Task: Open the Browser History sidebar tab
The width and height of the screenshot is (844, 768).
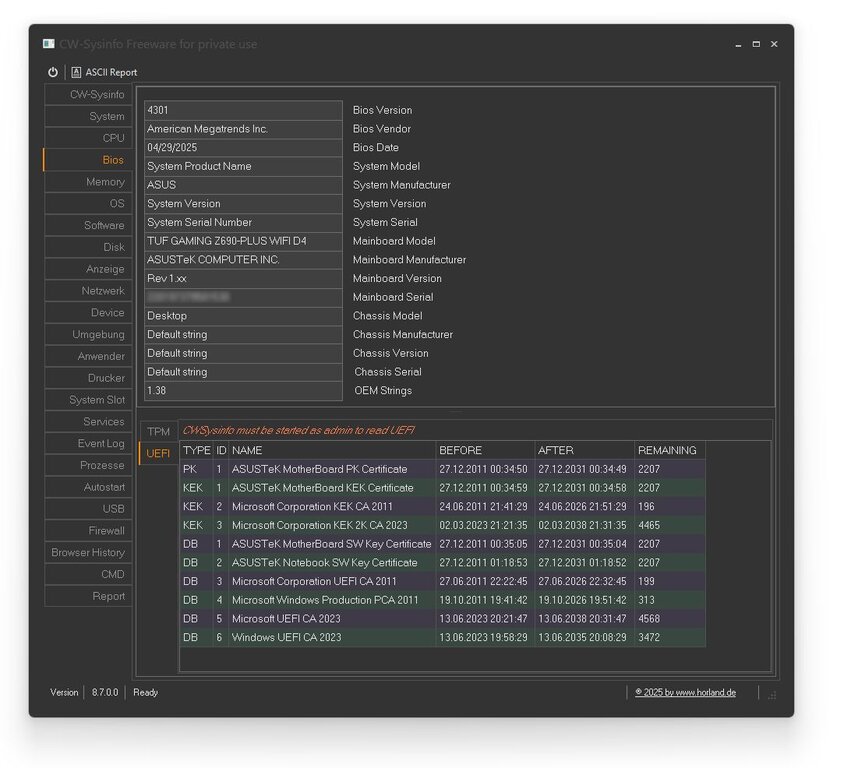Action: pyautogui.click(x=88, y=552)
